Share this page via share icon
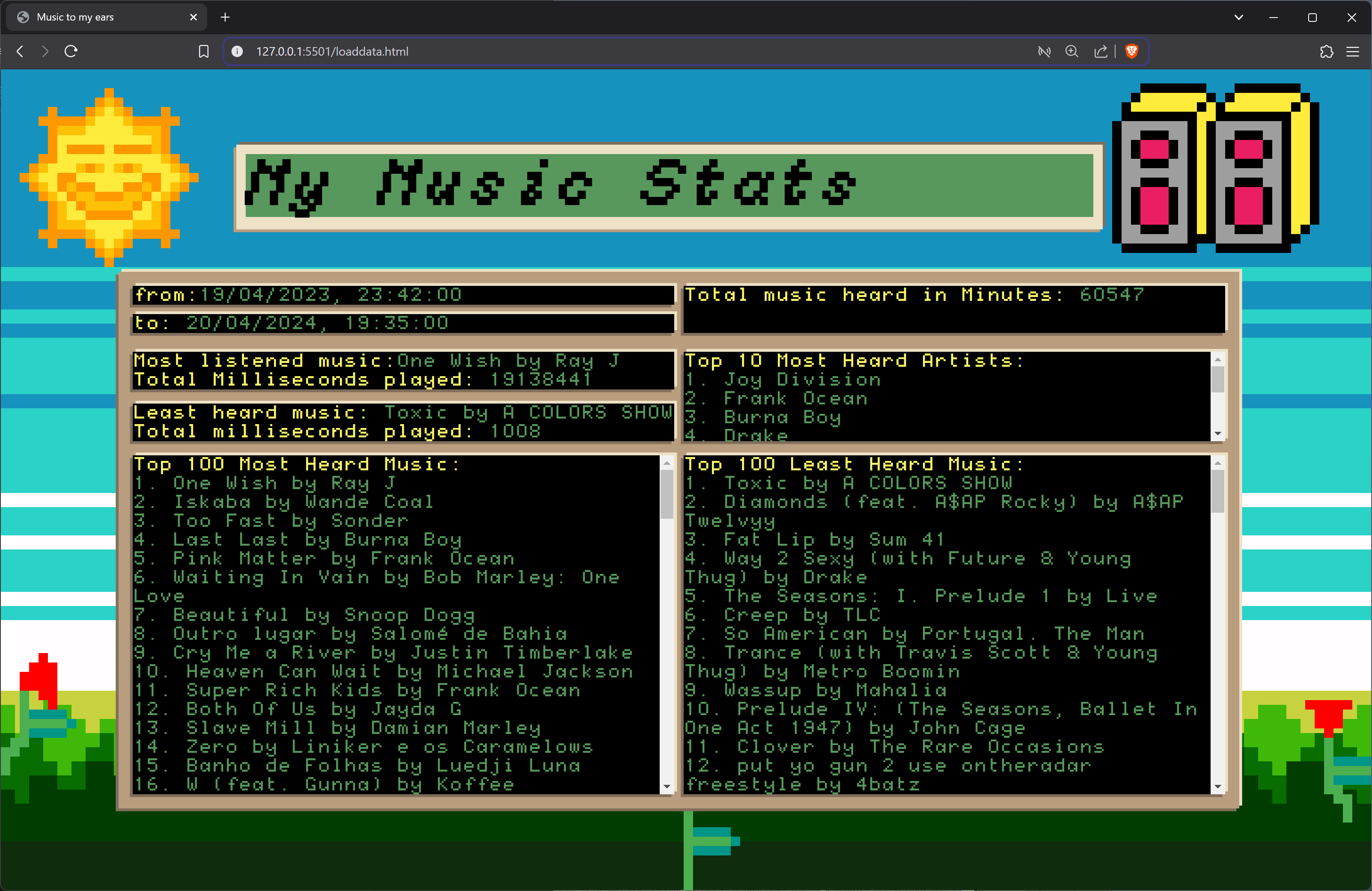Viewport: 1372px width, 891px height. point(1101,51)
